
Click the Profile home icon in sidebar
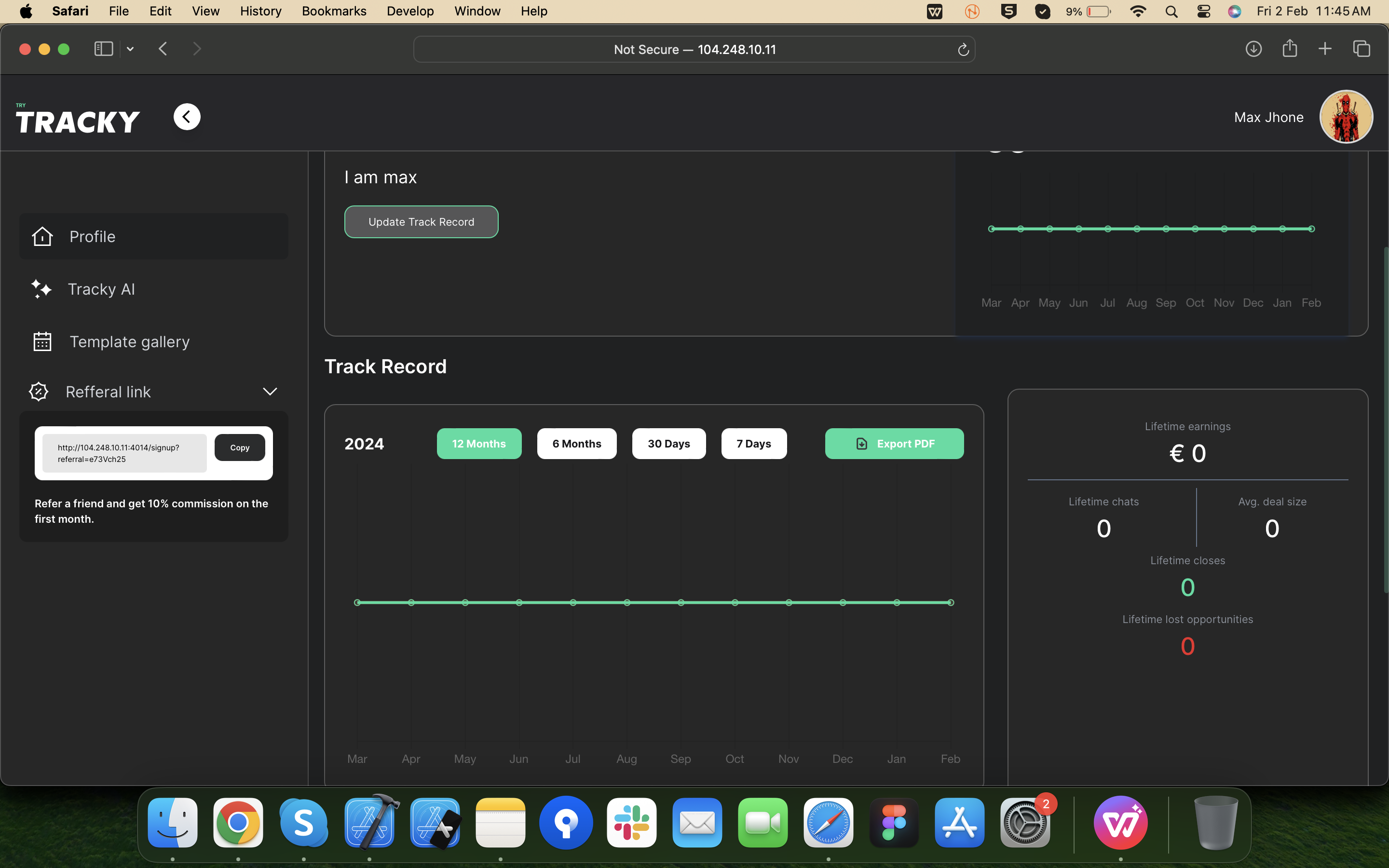(42, 236)
